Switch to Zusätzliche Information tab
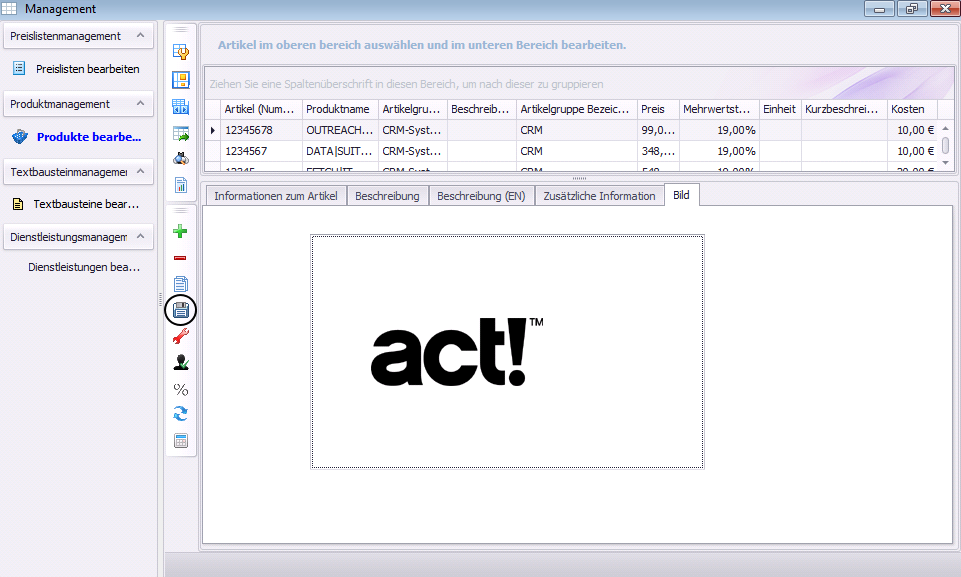The height and width of the screenshot is (577, 961). pyautogui.click(x=599, y=196)
